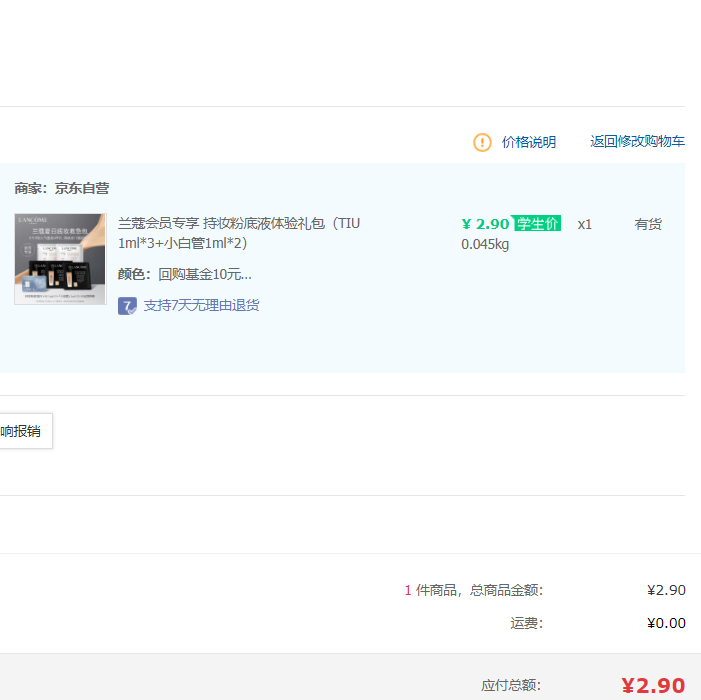Image resolution: width=701 pixels, height=700 pixels.
Task: Click the 有货 in-stock status
Action: [648, 224]
